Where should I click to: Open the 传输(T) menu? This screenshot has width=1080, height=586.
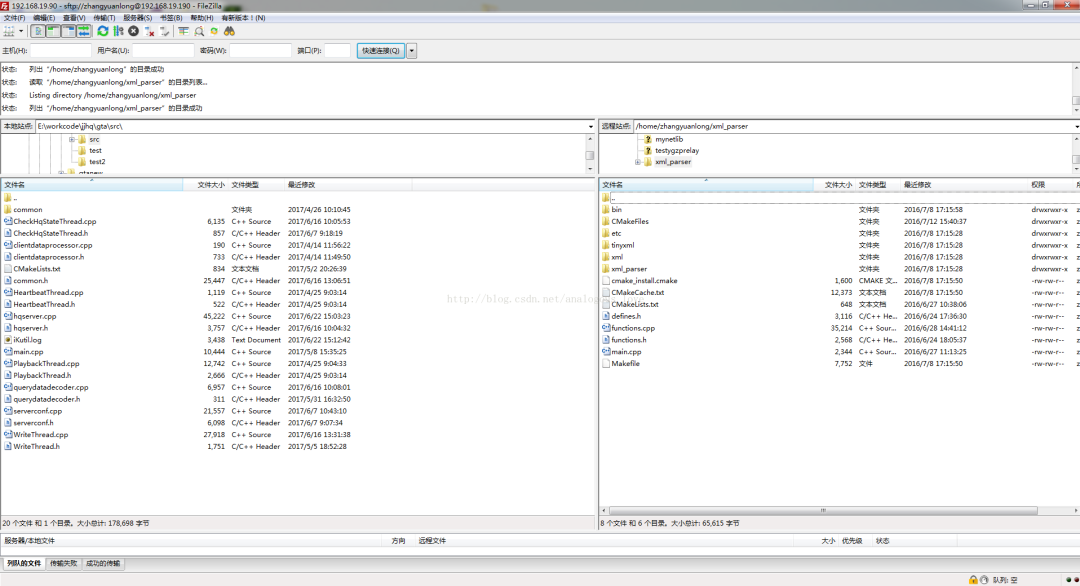click(x=104, y=18)
